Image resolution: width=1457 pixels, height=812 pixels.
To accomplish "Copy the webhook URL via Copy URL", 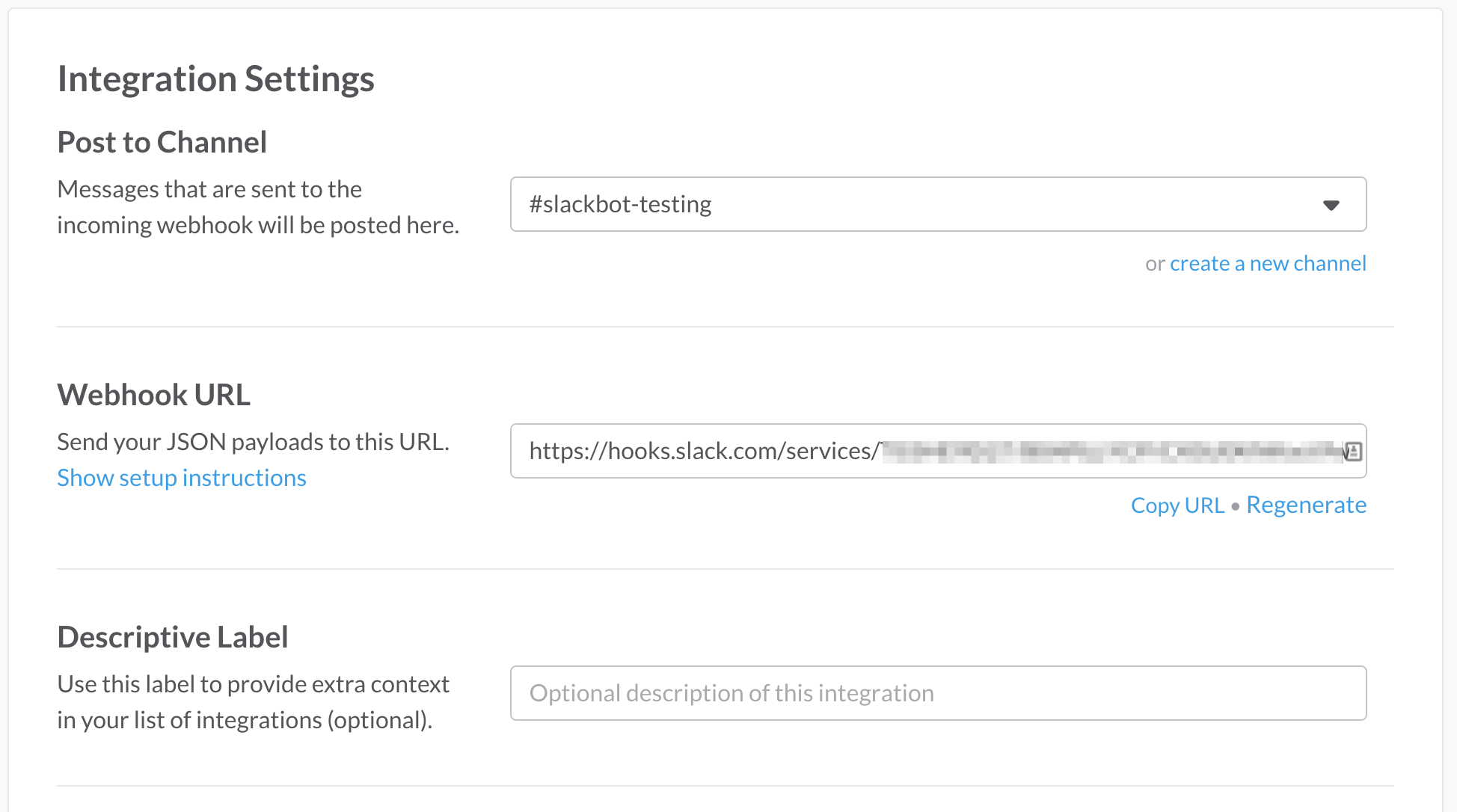I will pos(1177,505).
